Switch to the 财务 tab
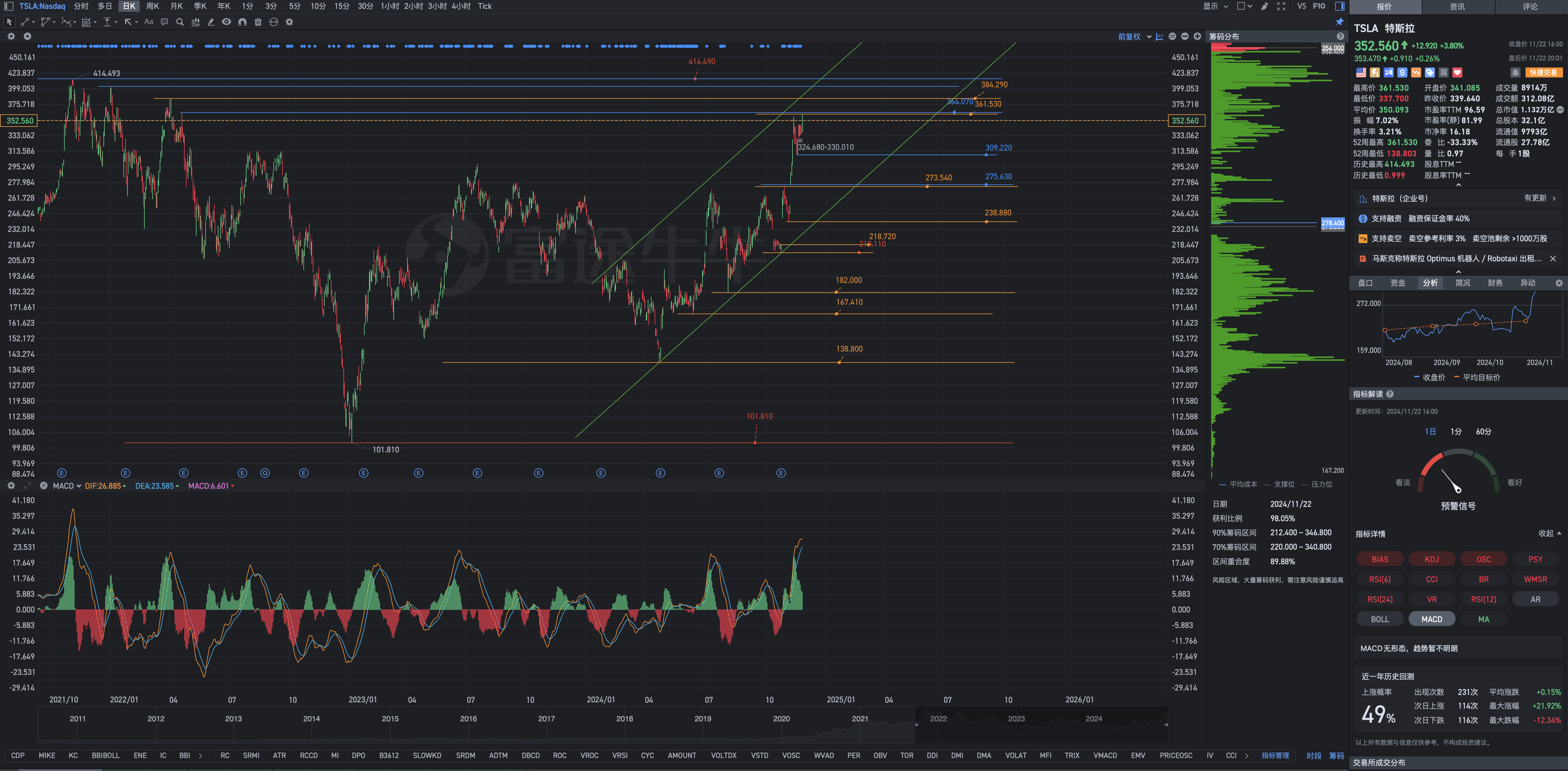Viewport: 1568px width, 771px height. (1495, 283)
